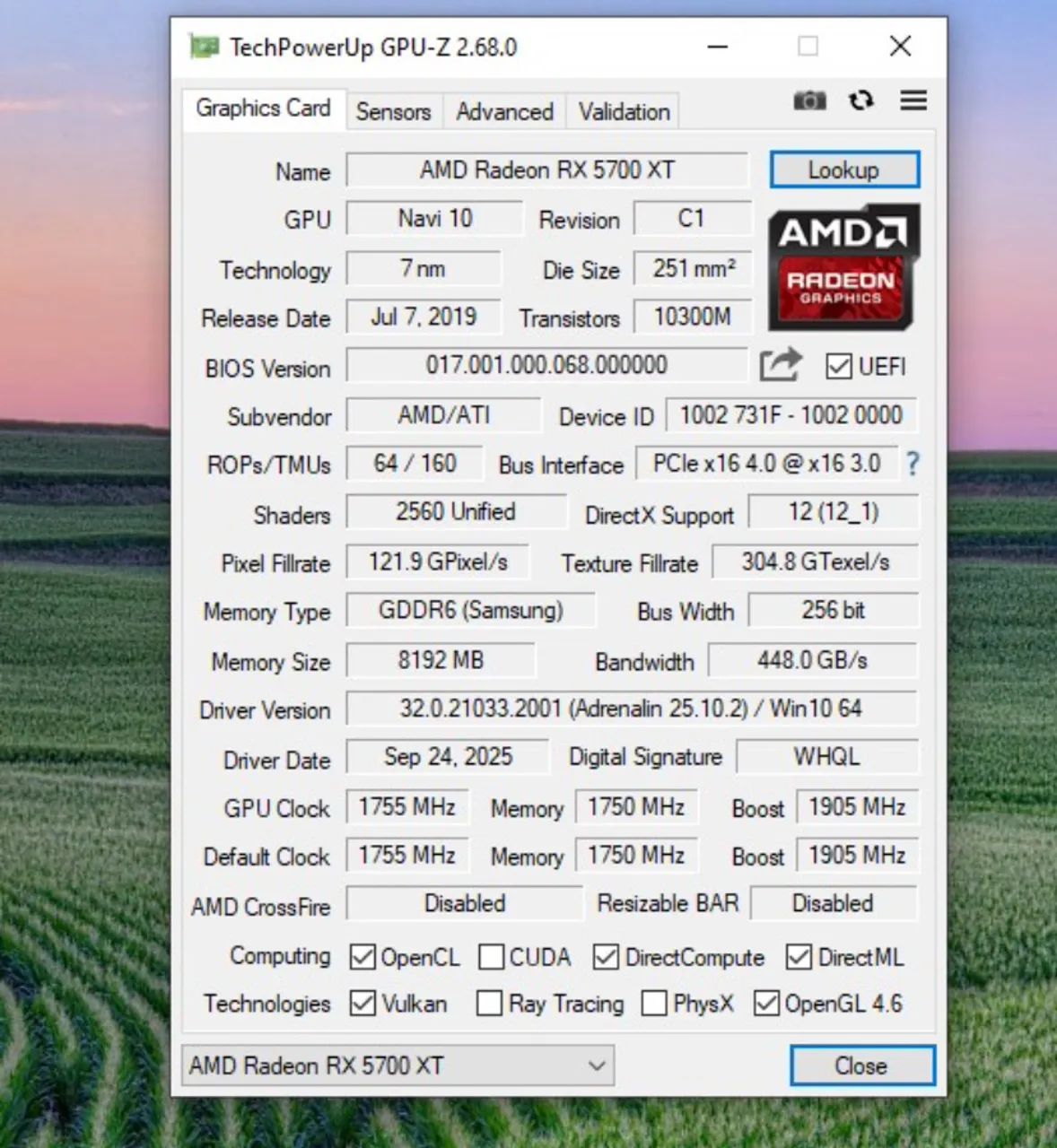
Task: Click the DirectX Support value 12 (12_1)
Action: point(834,512)
